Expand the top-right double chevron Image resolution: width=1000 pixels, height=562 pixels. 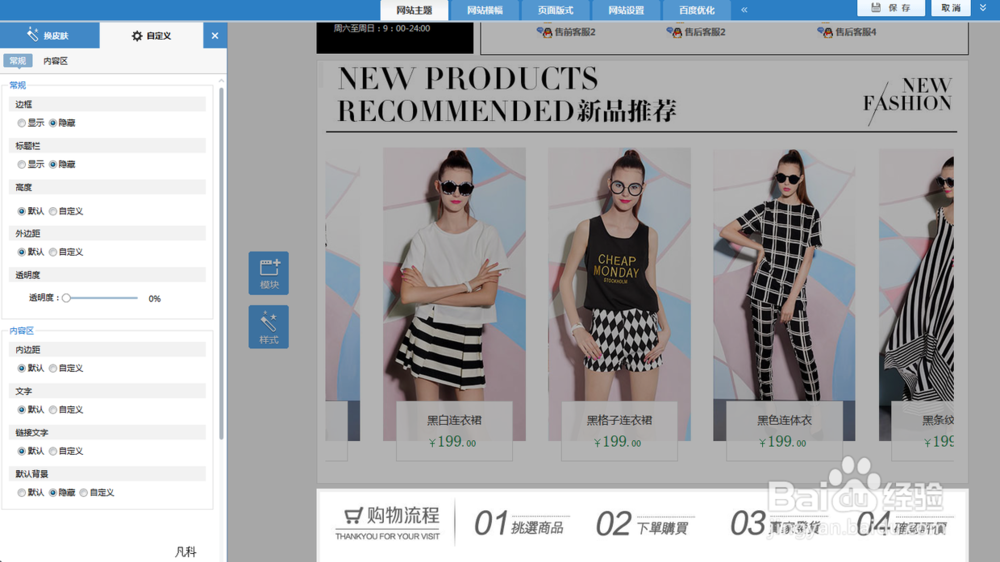click(983, 8)
